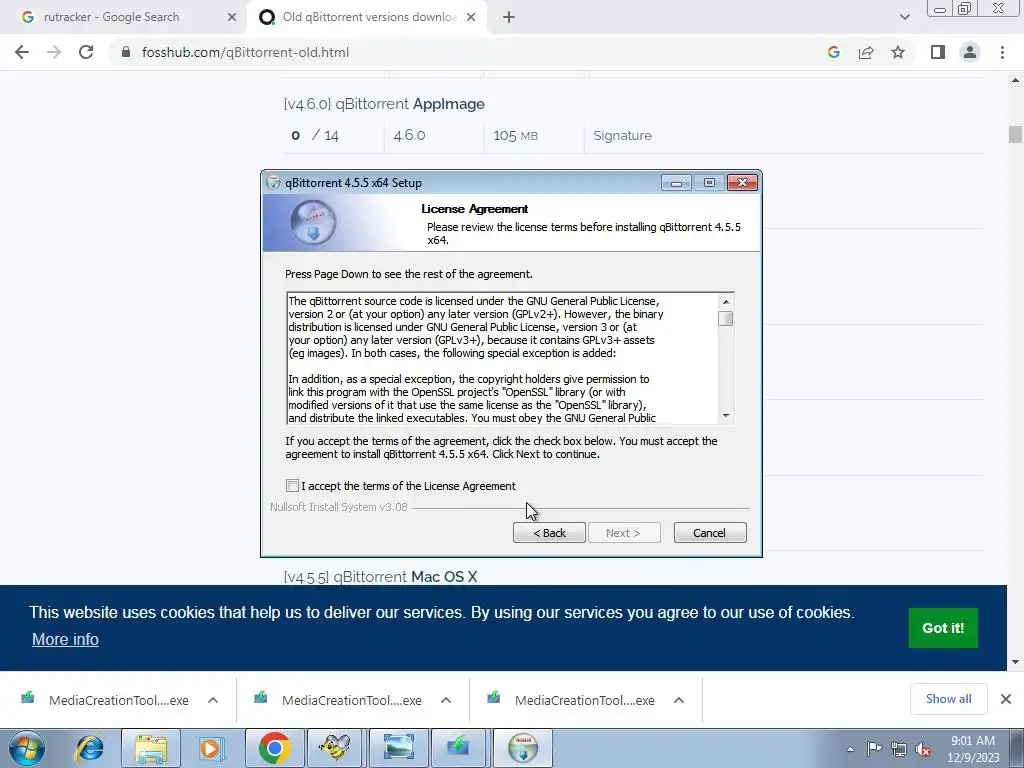The width and height of the screenshot is (1024, 768).
Task: Accept the License Agreement checkbox
Action: pos(292,485)
